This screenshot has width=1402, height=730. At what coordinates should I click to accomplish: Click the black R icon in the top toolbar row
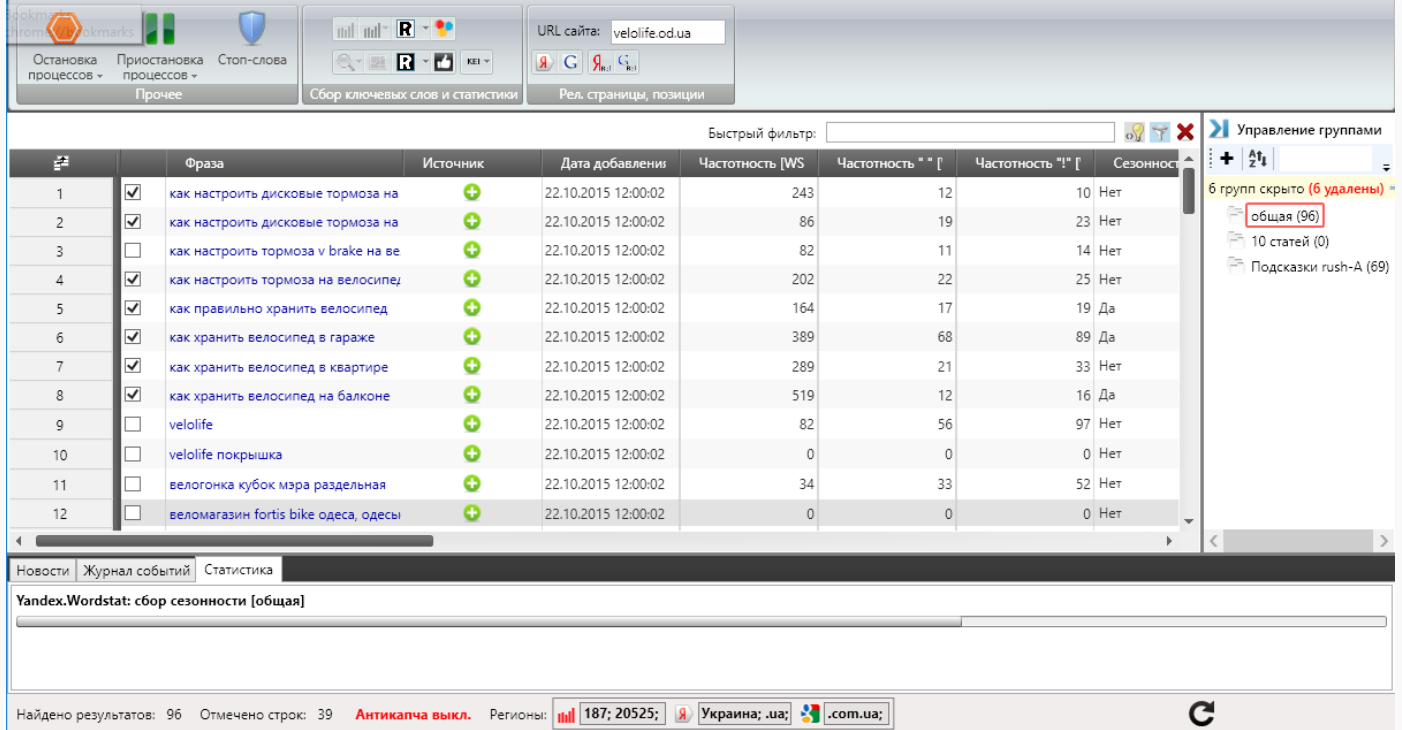405,29
